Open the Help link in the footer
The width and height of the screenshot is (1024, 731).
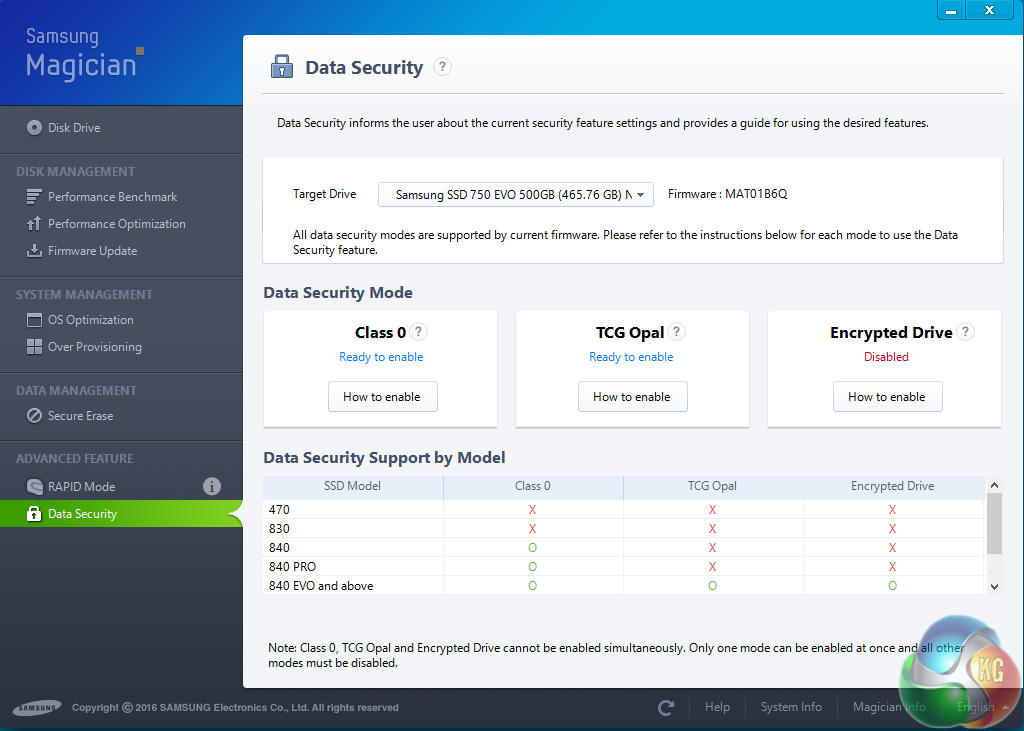point(717,707)
